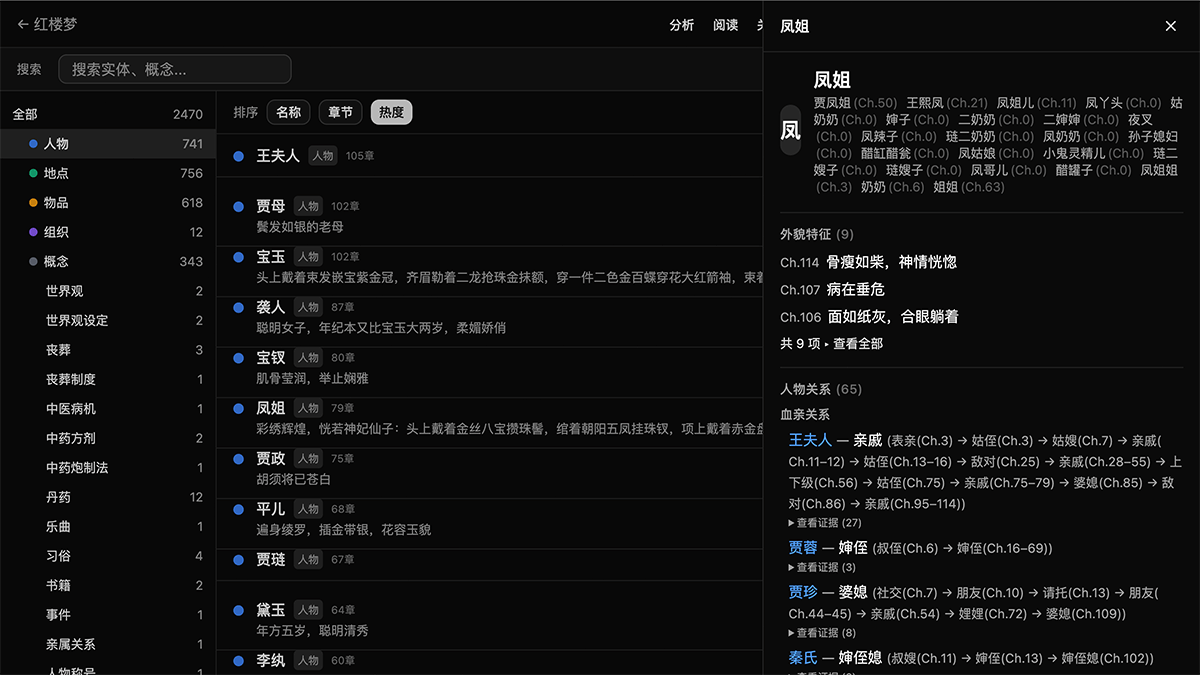Activate the 热度 sort option
This screenshot has width=1200, height=675.
(391, 112)
